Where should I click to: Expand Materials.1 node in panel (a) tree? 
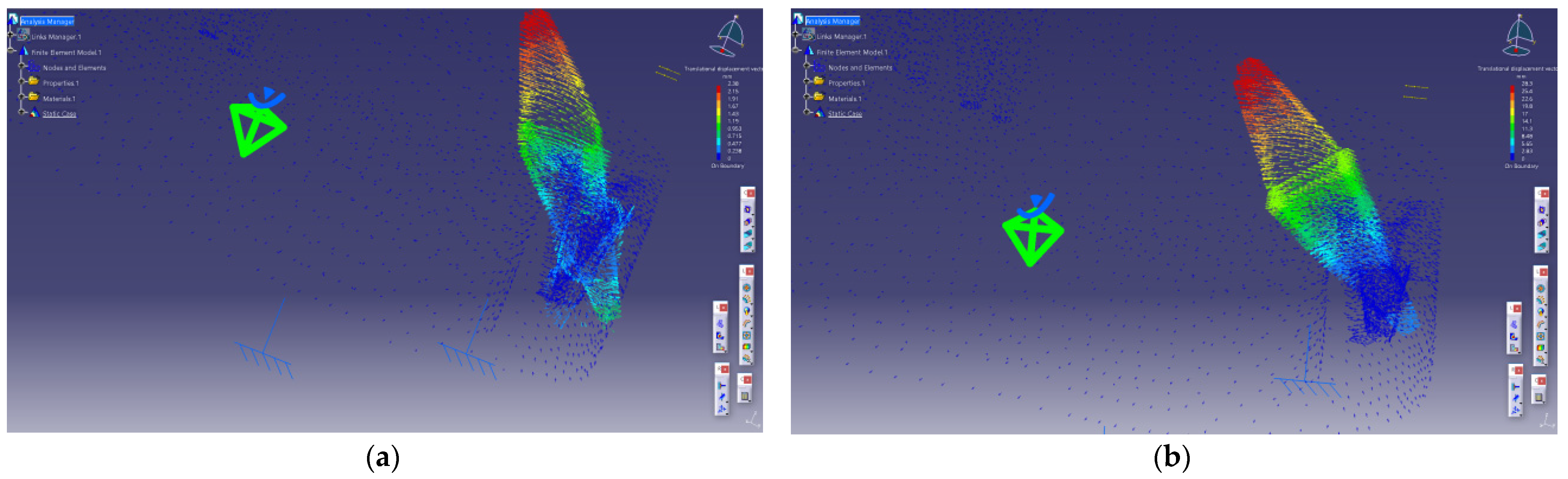coord(21,96)
